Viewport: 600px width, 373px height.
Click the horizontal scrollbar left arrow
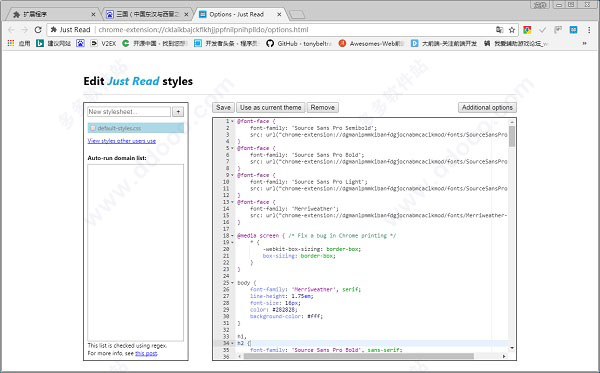click(x=240, y=356)
